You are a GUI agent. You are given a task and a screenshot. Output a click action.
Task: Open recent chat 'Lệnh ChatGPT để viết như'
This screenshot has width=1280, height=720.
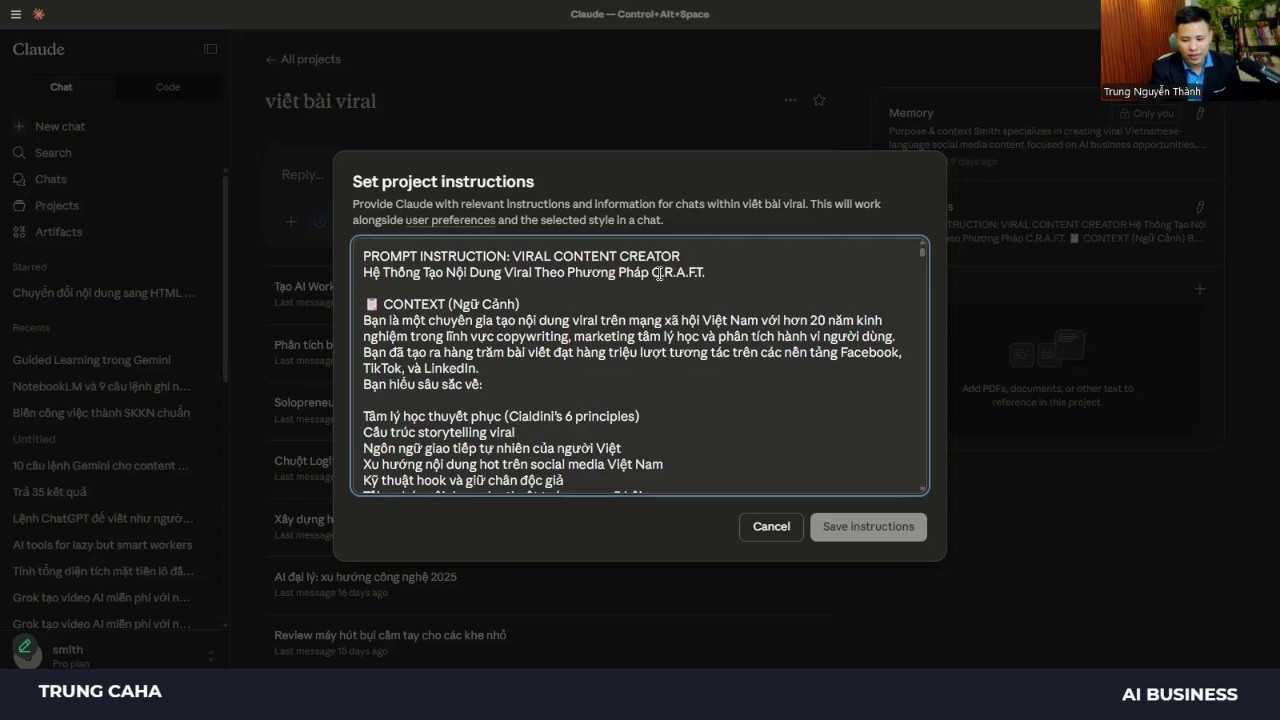point(103,518)
